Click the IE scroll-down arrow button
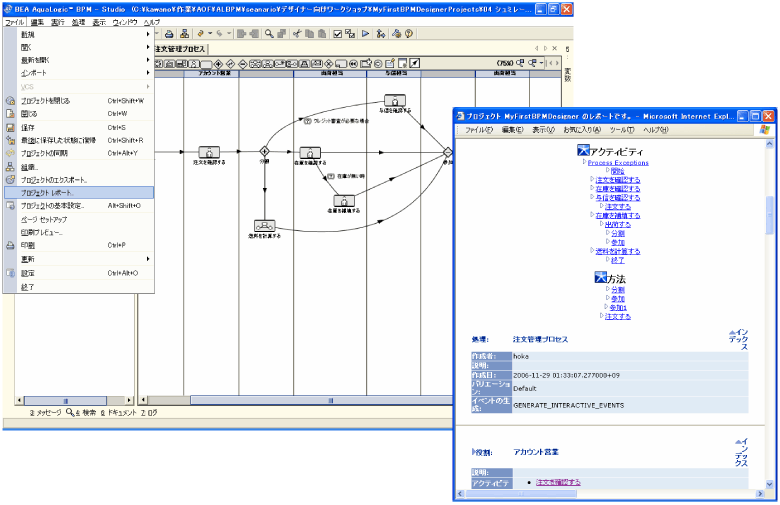780x505 pixels. (x=770, y=484)
